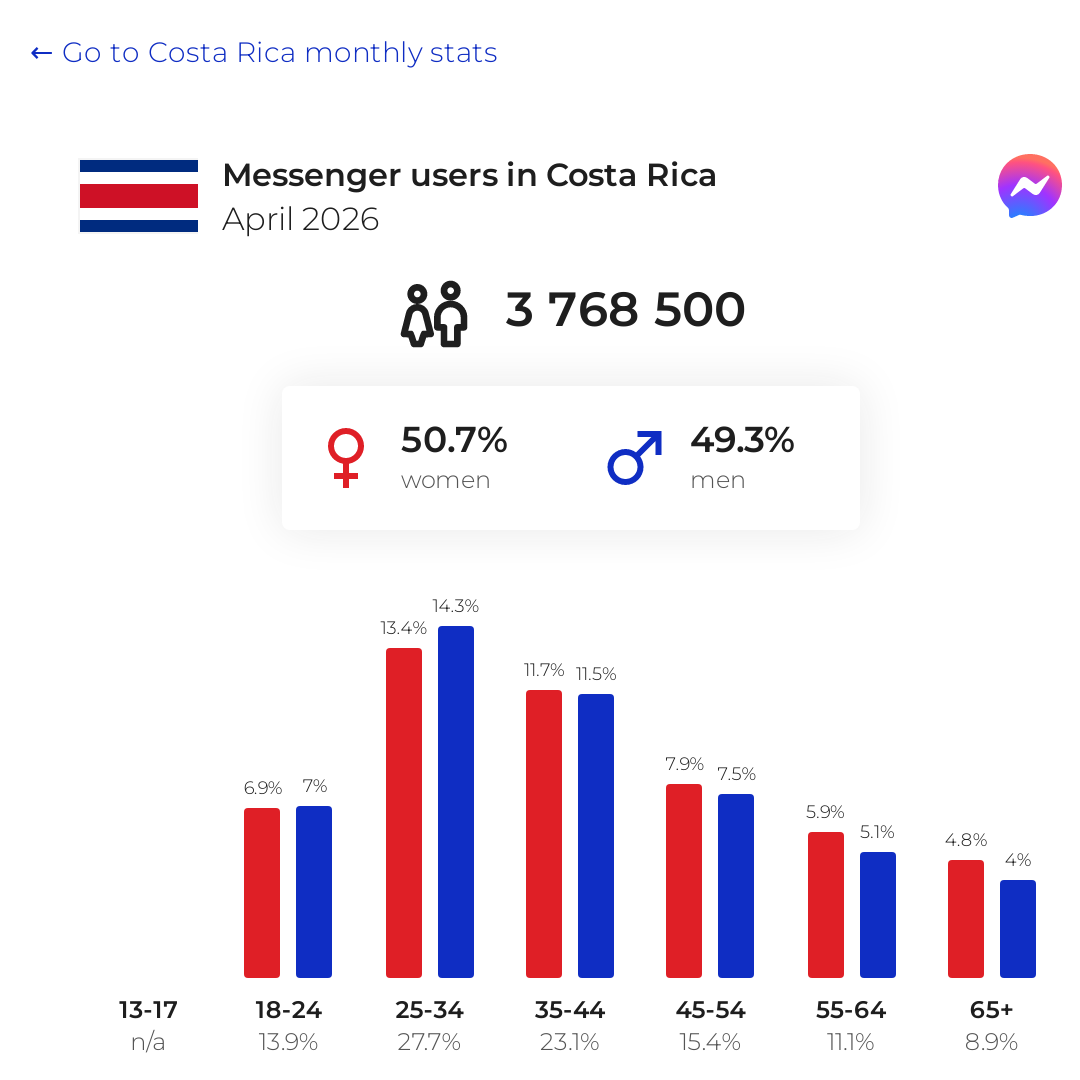Click the blue 14.3% bar for ages 25-34
This screenshot has width=1080, height=1080.
[456, 802]
